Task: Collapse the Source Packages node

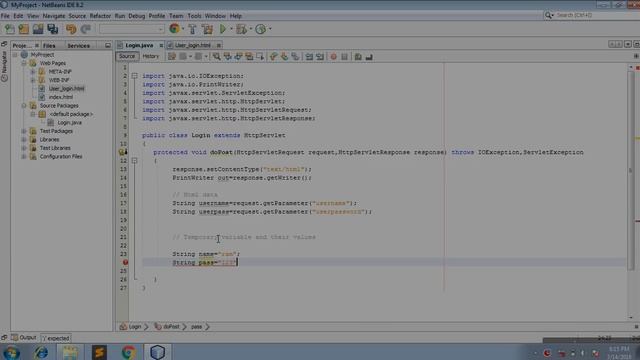Action: pos(24,105)
